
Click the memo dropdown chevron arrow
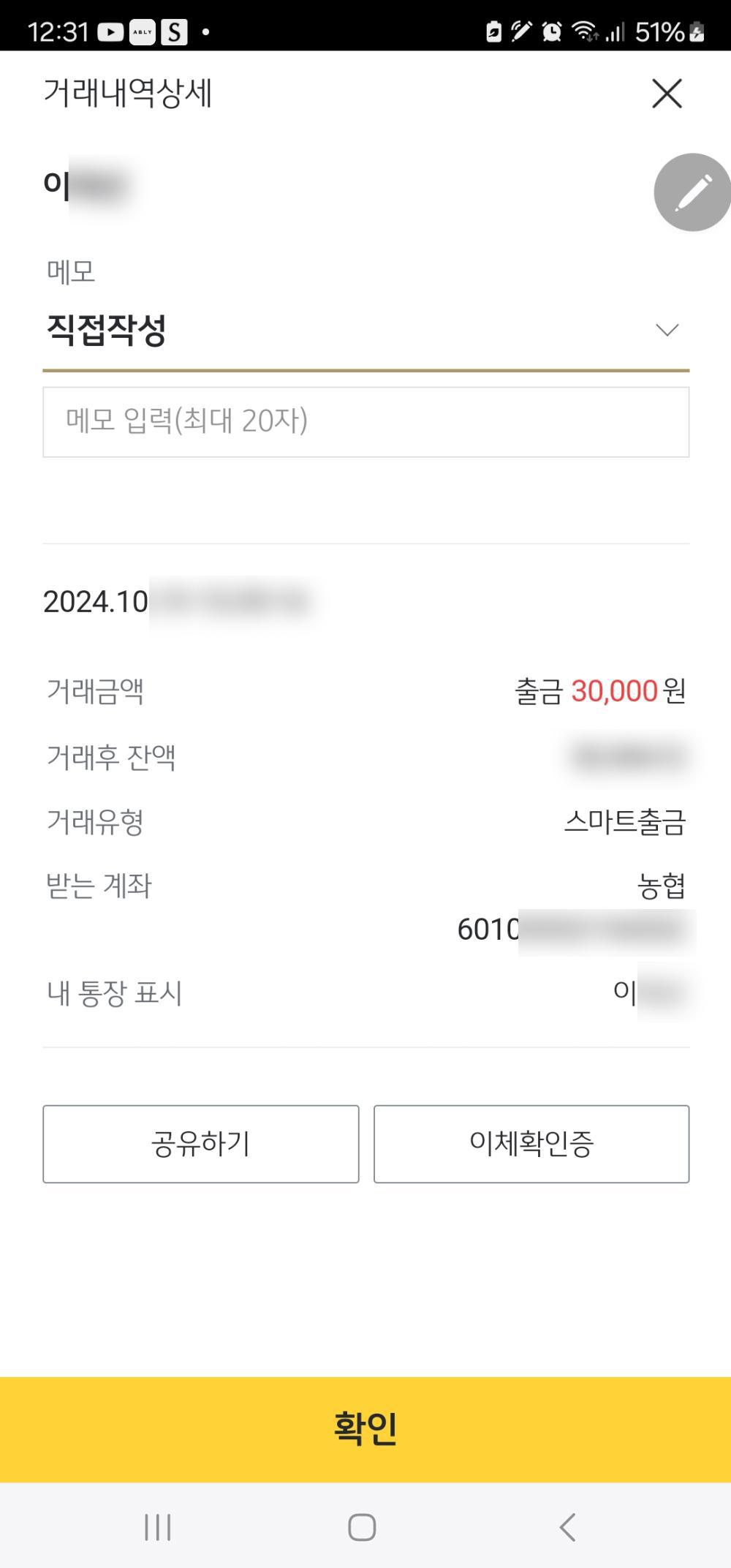(667, 331)
